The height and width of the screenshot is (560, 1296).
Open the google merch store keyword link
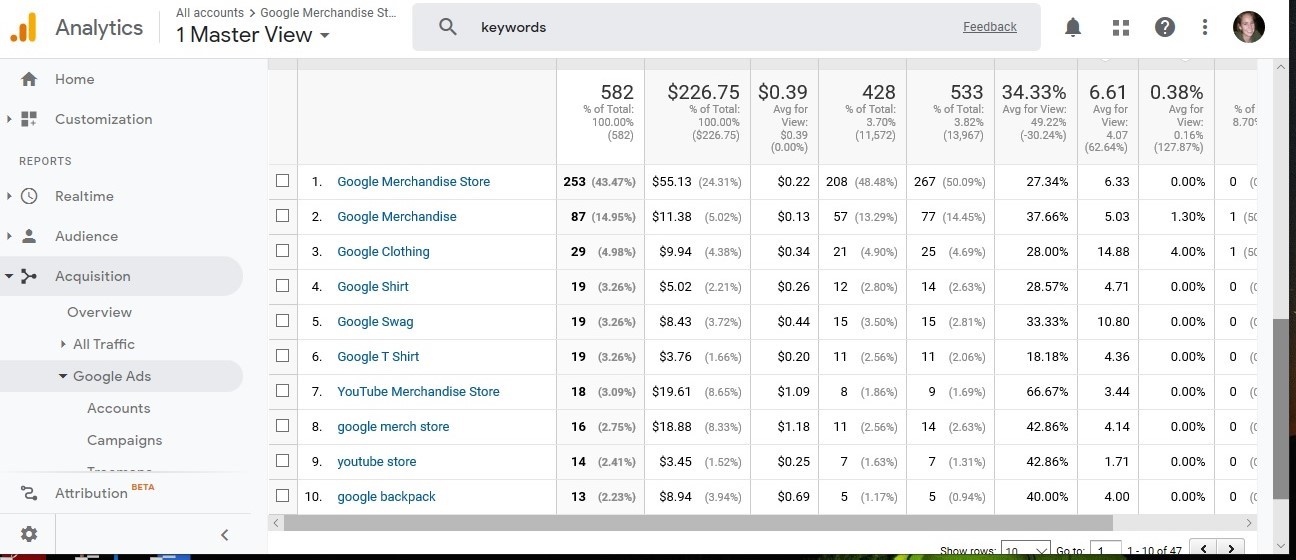pyautogui.click(x=393, y=426)
